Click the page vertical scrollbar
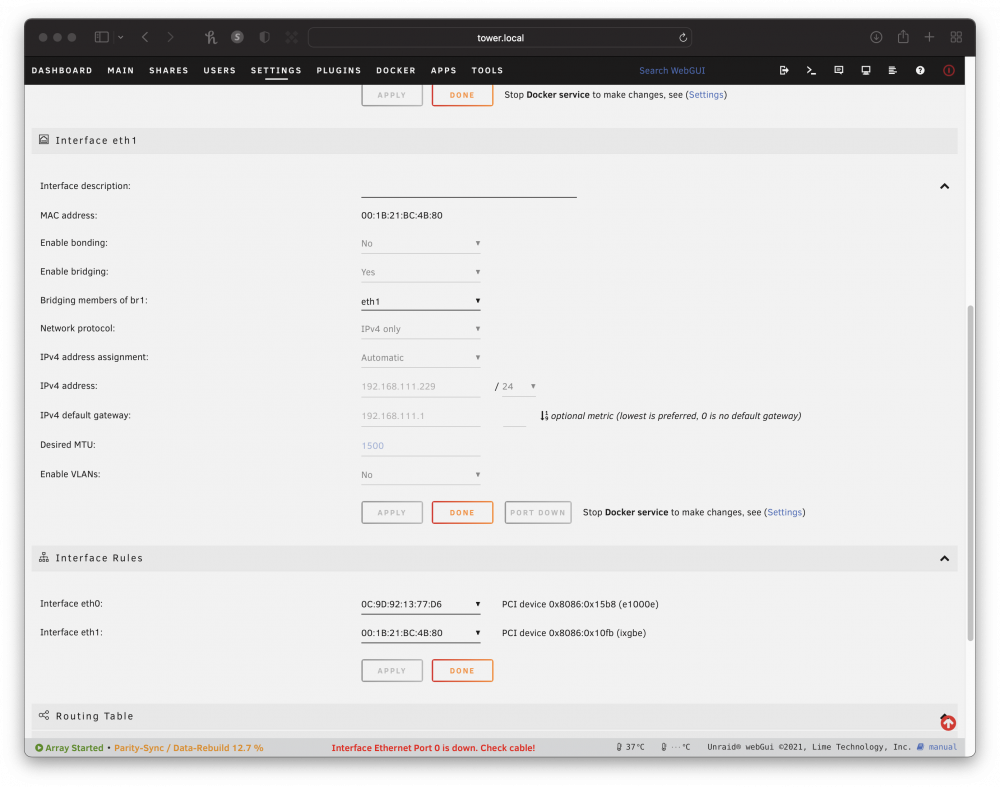Screen dimensions: 1000x787 coord(970,472)
